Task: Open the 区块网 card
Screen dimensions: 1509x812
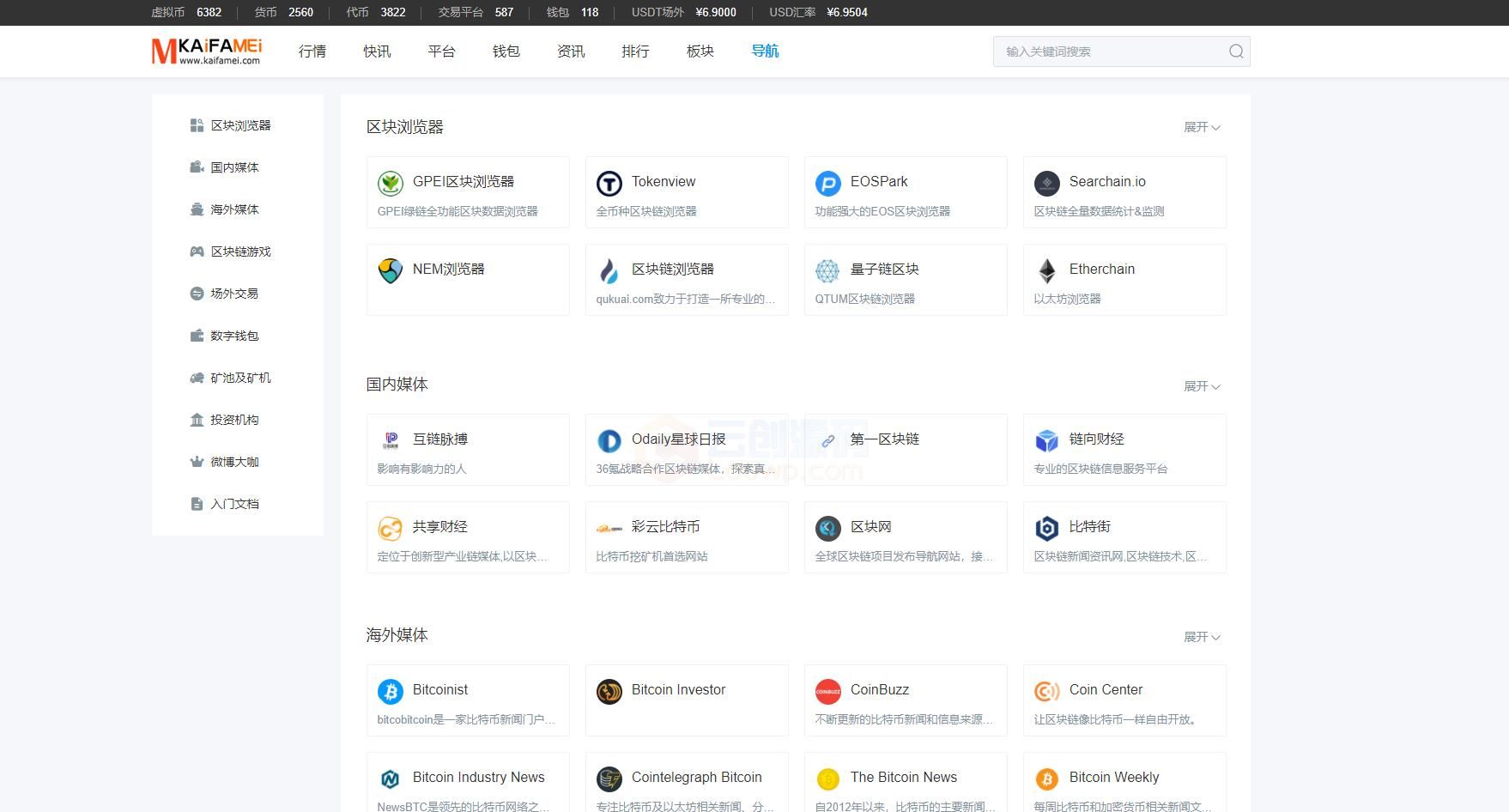Action: pyautogui.click(x=906, y=537)
